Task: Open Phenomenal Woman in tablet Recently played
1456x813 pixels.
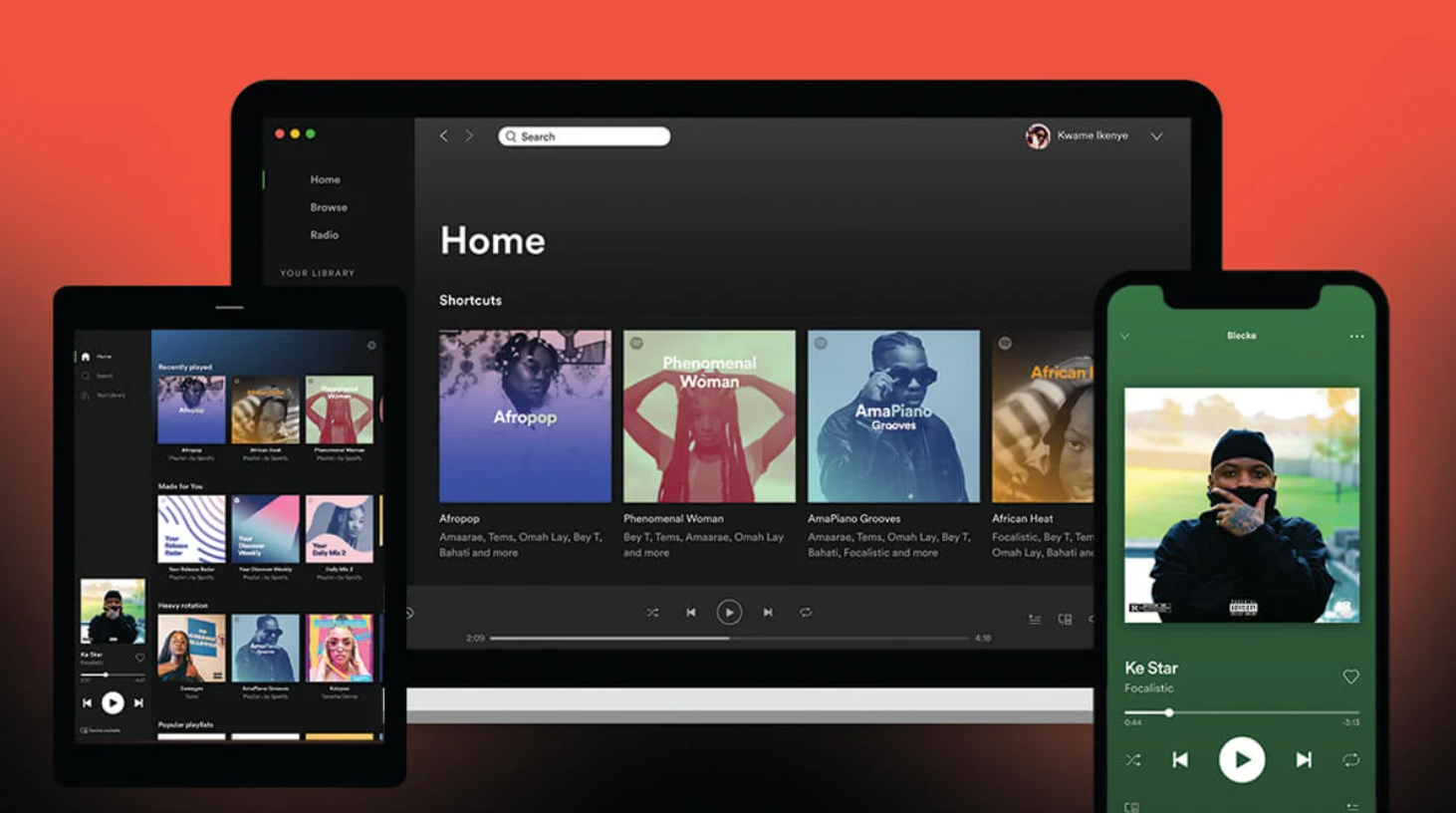Action: tap(340, 409)
